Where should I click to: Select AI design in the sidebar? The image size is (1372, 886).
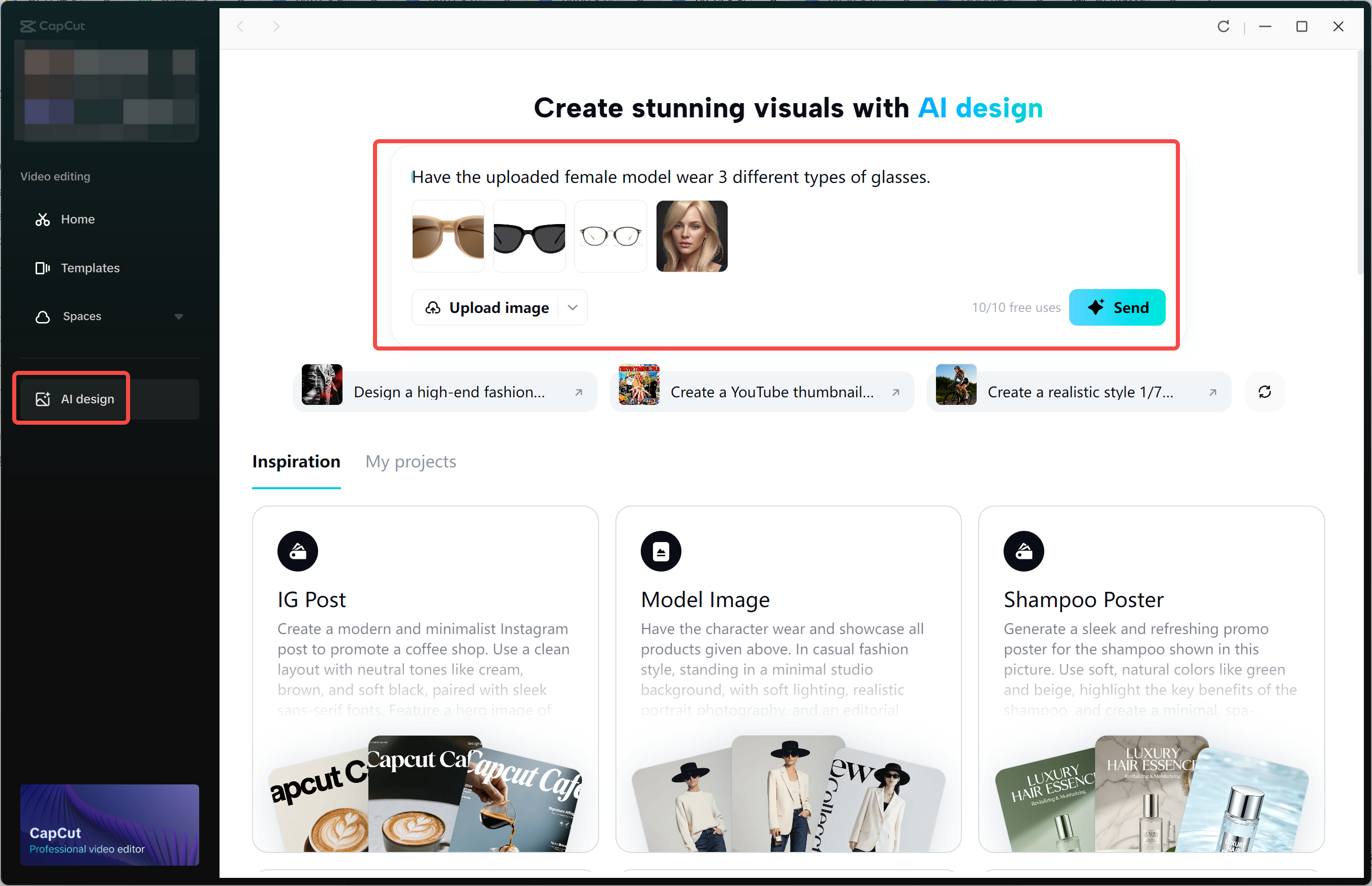[87, 399]
